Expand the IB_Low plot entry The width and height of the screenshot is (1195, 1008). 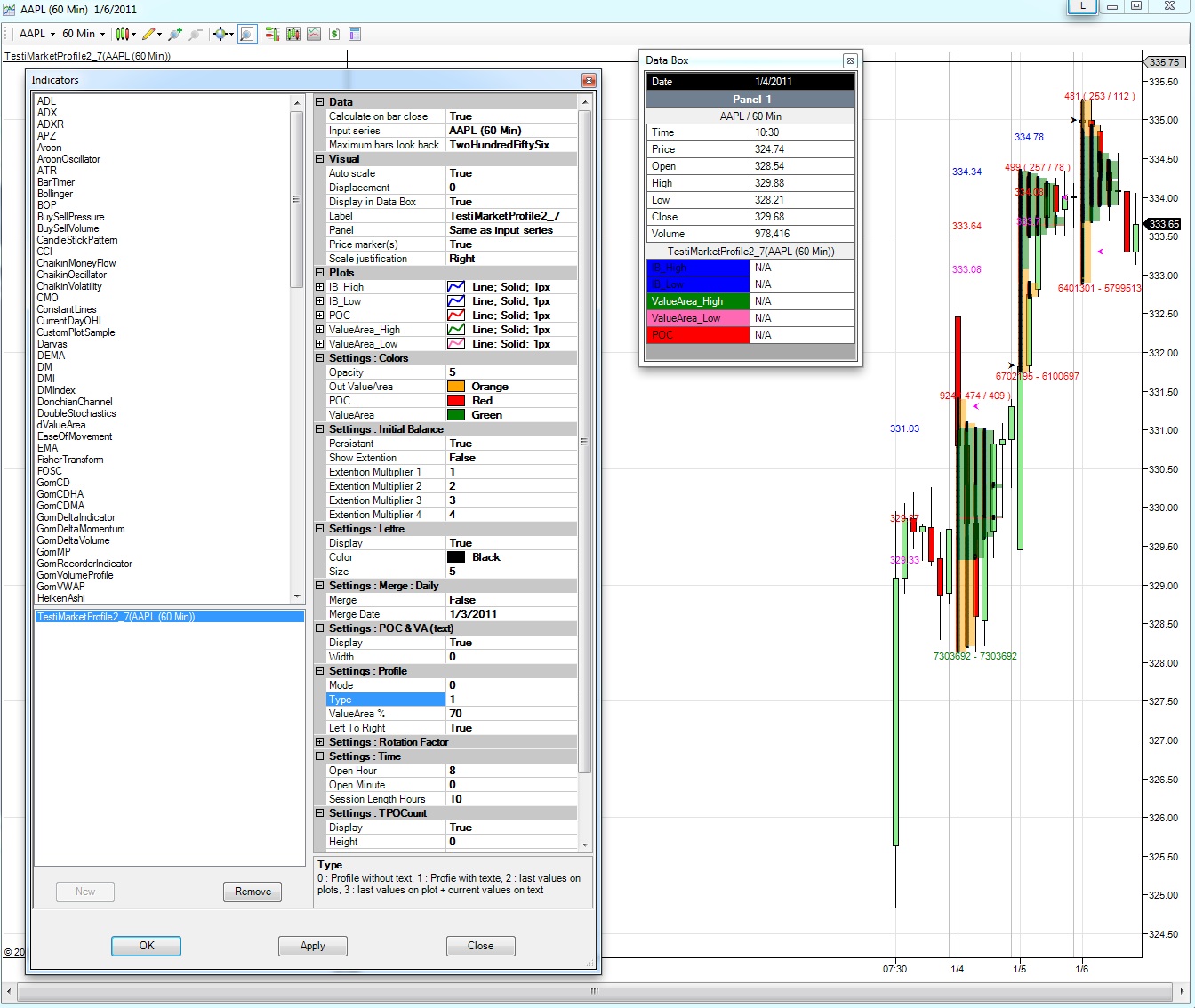tap(320, 301)
